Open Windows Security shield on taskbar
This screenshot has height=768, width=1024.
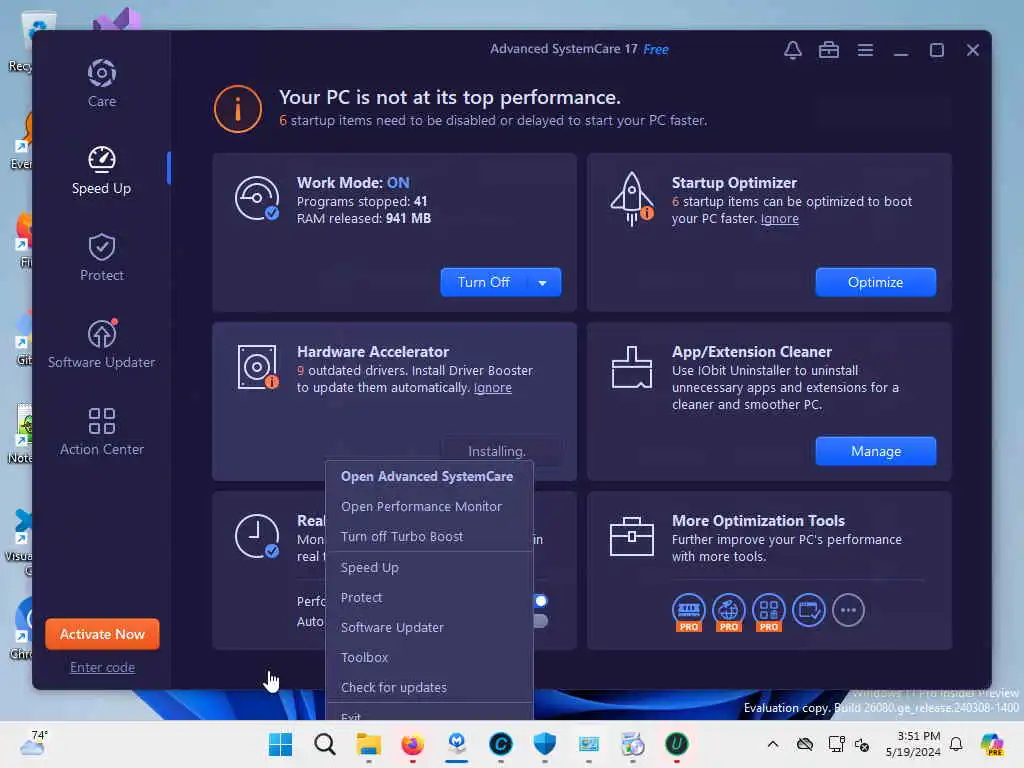point(545,744)
